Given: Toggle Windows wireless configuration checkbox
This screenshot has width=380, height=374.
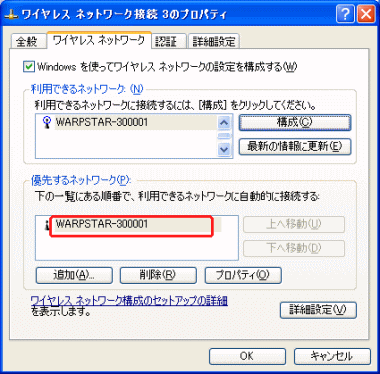Looking at the screenshot, I should pyautogui.click(x=29, y=67).
